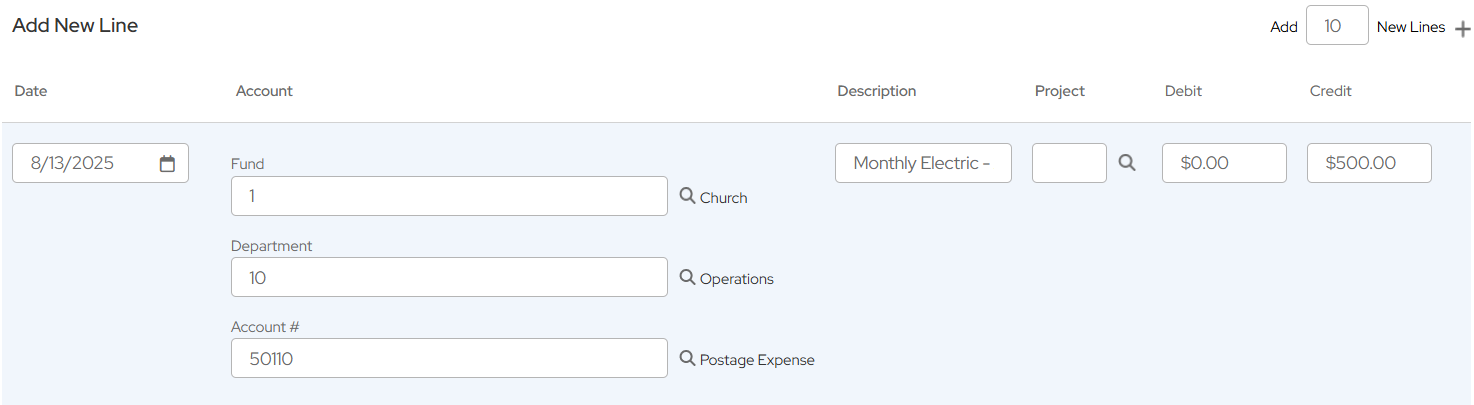Select the Description column header
The height and width of the screenshot is (405, 1474).
(x=876, y=91)
